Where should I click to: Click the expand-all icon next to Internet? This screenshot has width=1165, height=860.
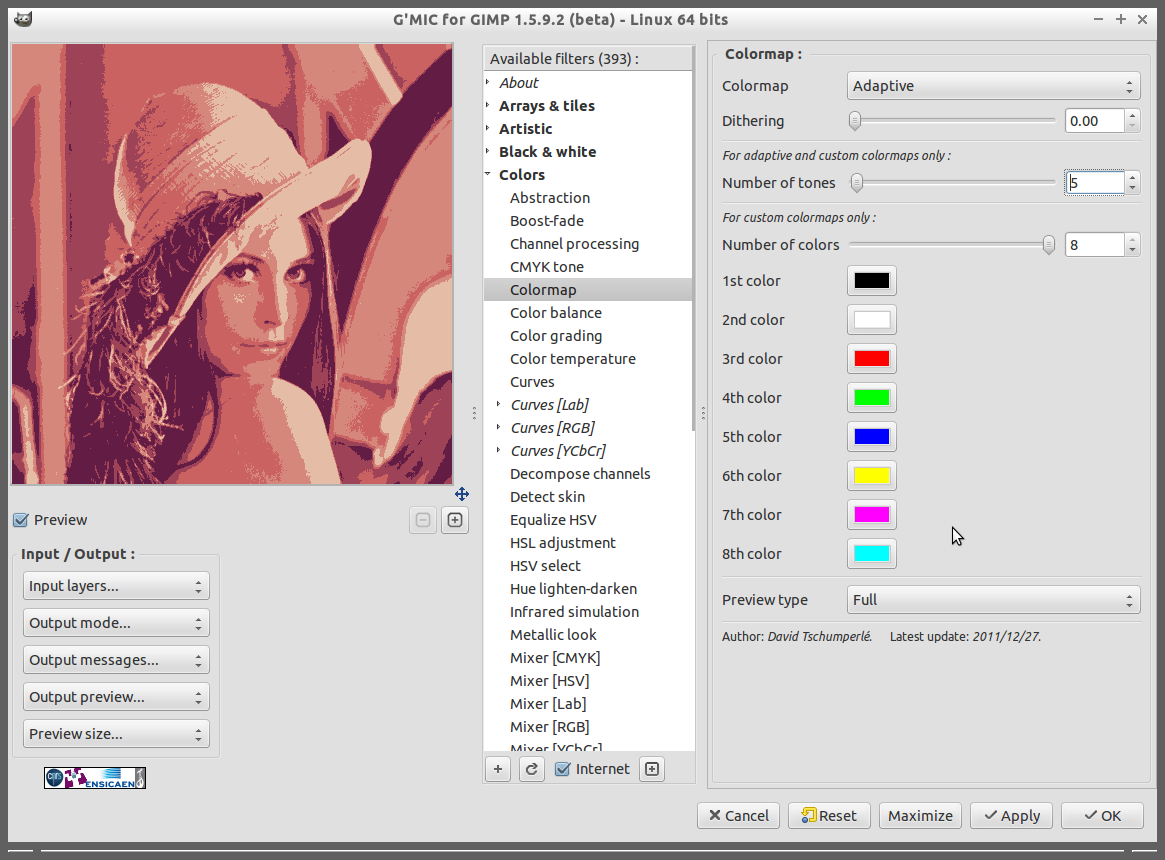(652, 769)
